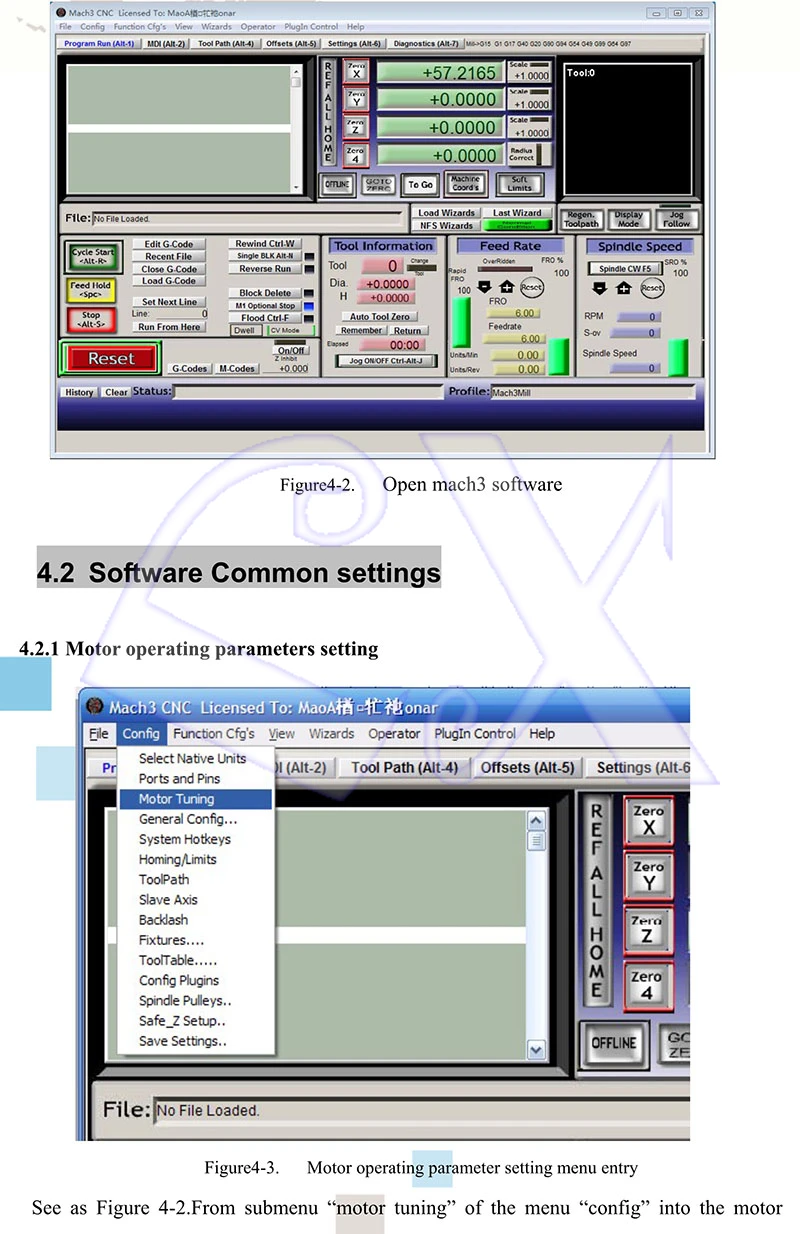Click the Load G-Code button
Viewport: 800px width, 1234px height.
pyautogui.click(x=168, y=281)
